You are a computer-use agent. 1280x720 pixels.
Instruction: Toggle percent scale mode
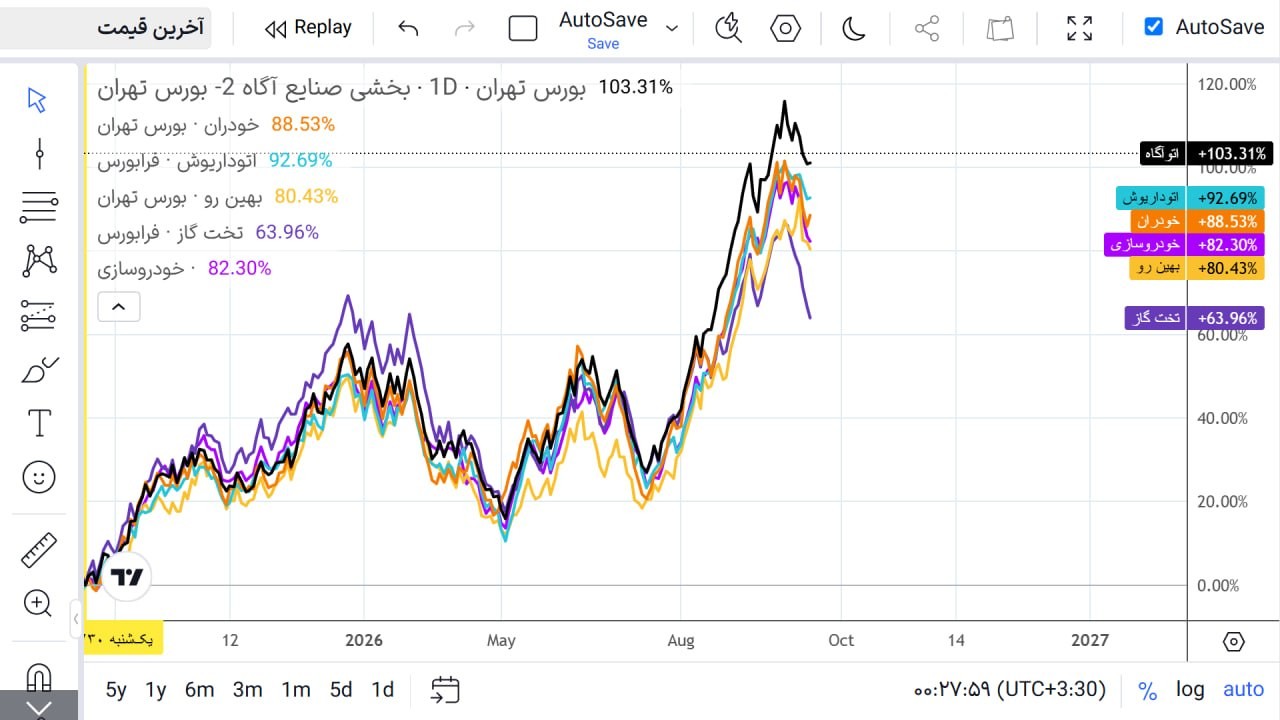1147,690
